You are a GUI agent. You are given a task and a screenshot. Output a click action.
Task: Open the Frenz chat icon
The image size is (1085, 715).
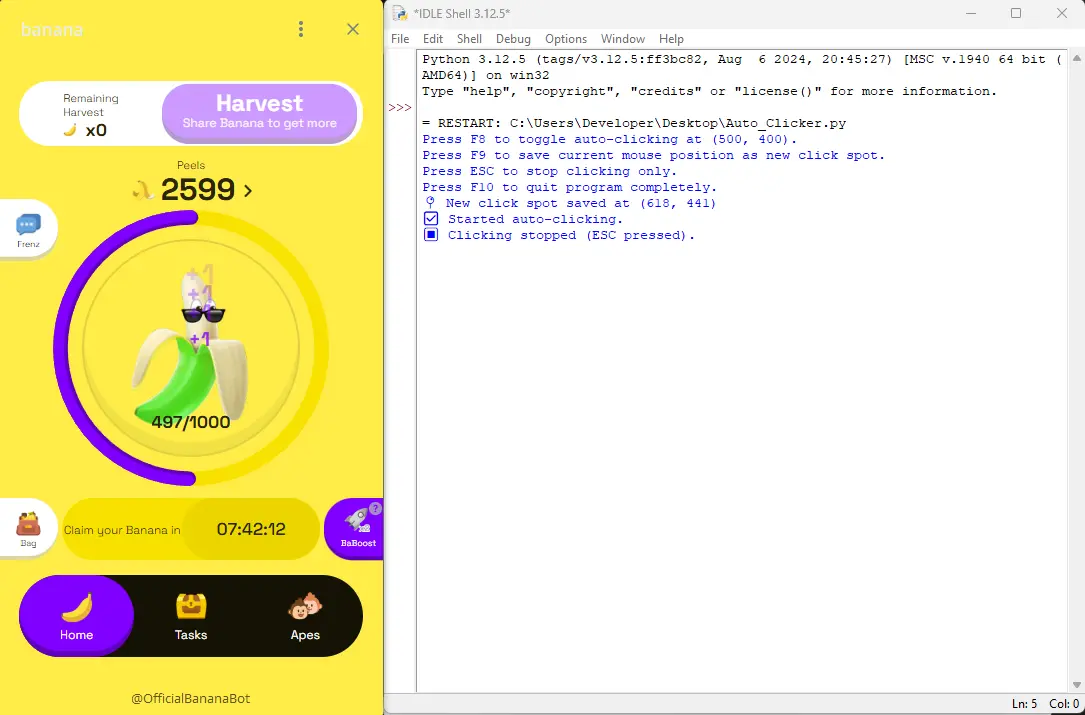[28, 230]
